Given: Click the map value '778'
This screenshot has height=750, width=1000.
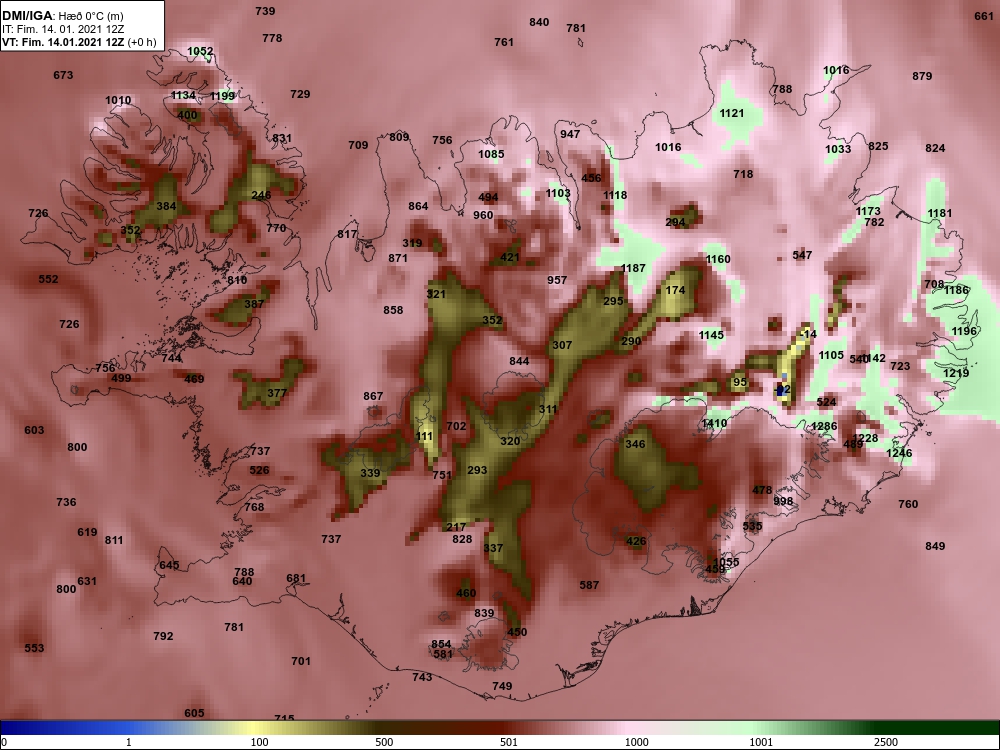Looking at the screenshot, I should [272, 38].
